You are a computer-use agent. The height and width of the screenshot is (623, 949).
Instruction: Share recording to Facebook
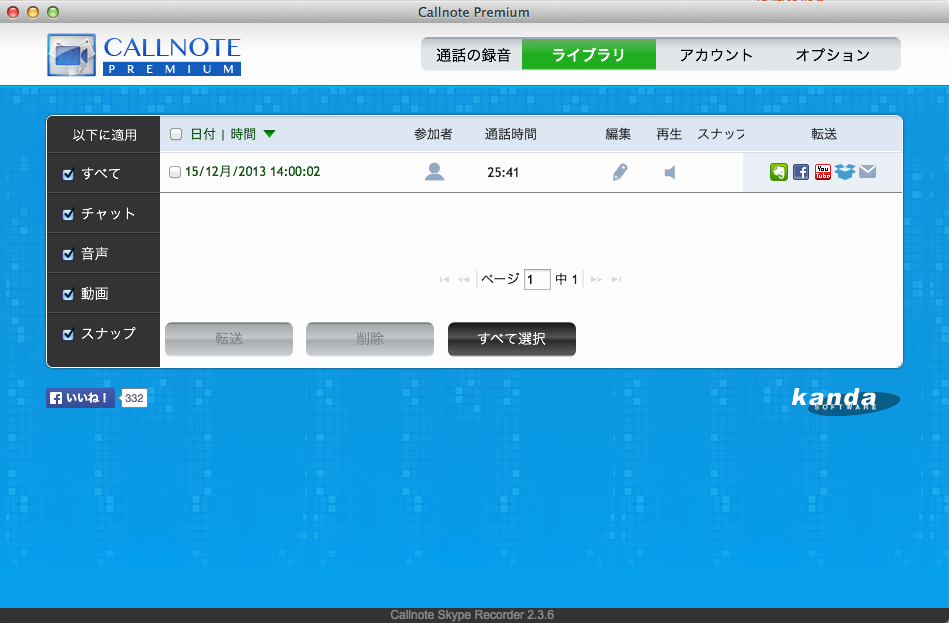(801, 172)
